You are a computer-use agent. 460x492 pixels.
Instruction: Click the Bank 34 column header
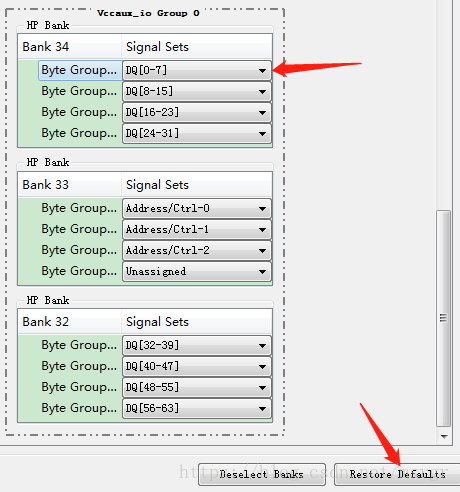[x=70, y=47]
